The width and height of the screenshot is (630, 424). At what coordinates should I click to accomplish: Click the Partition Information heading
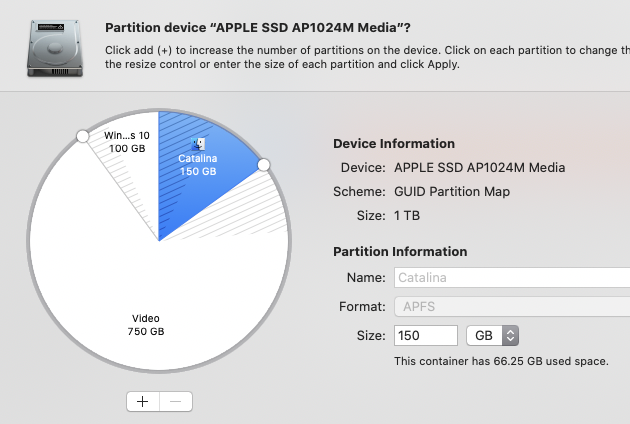tap(399, 252)
